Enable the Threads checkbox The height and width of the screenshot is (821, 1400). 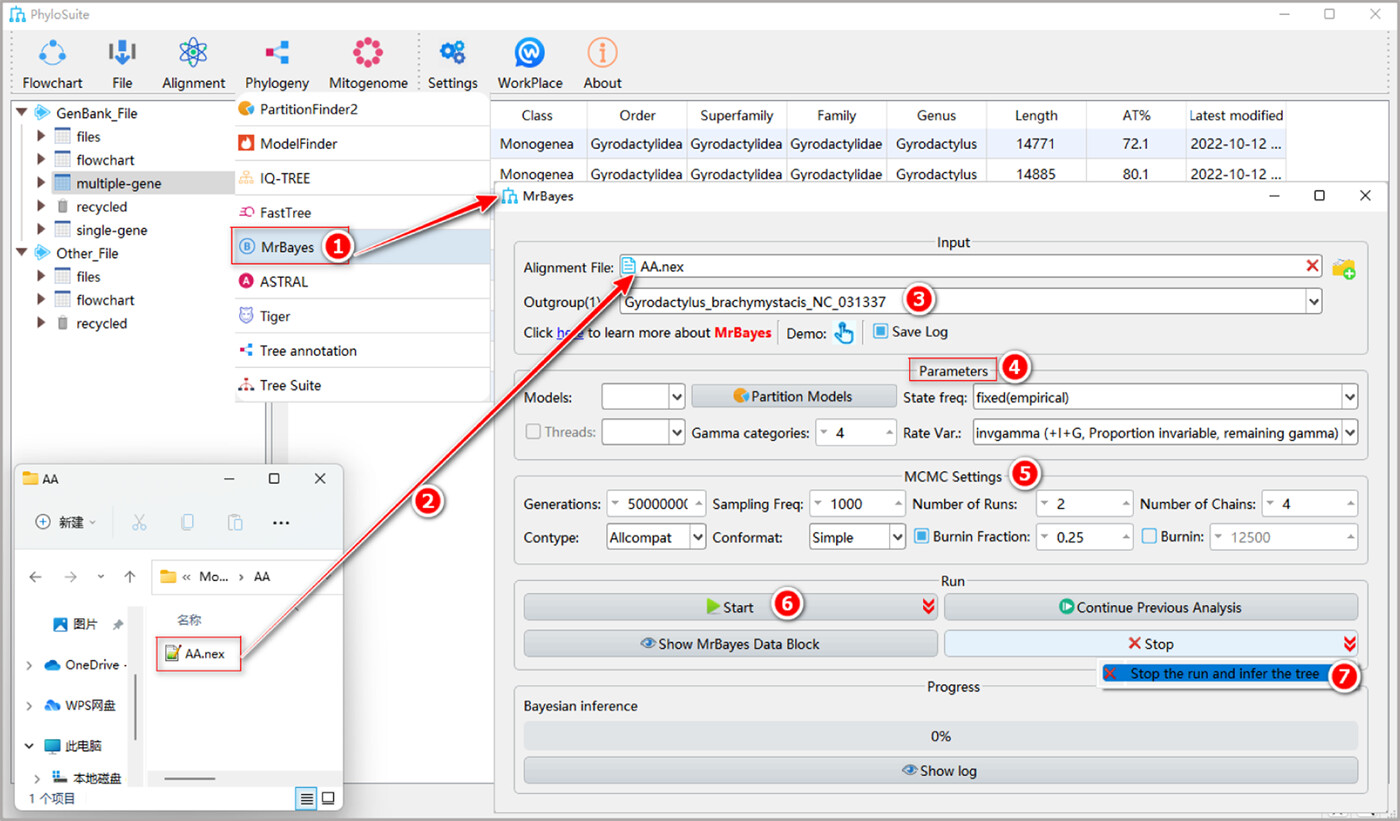[533, 432]
